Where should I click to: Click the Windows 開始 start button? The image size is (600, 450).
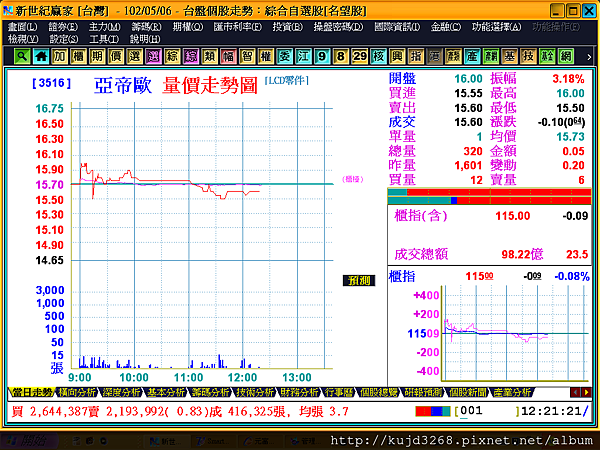(x=29, y=441)
